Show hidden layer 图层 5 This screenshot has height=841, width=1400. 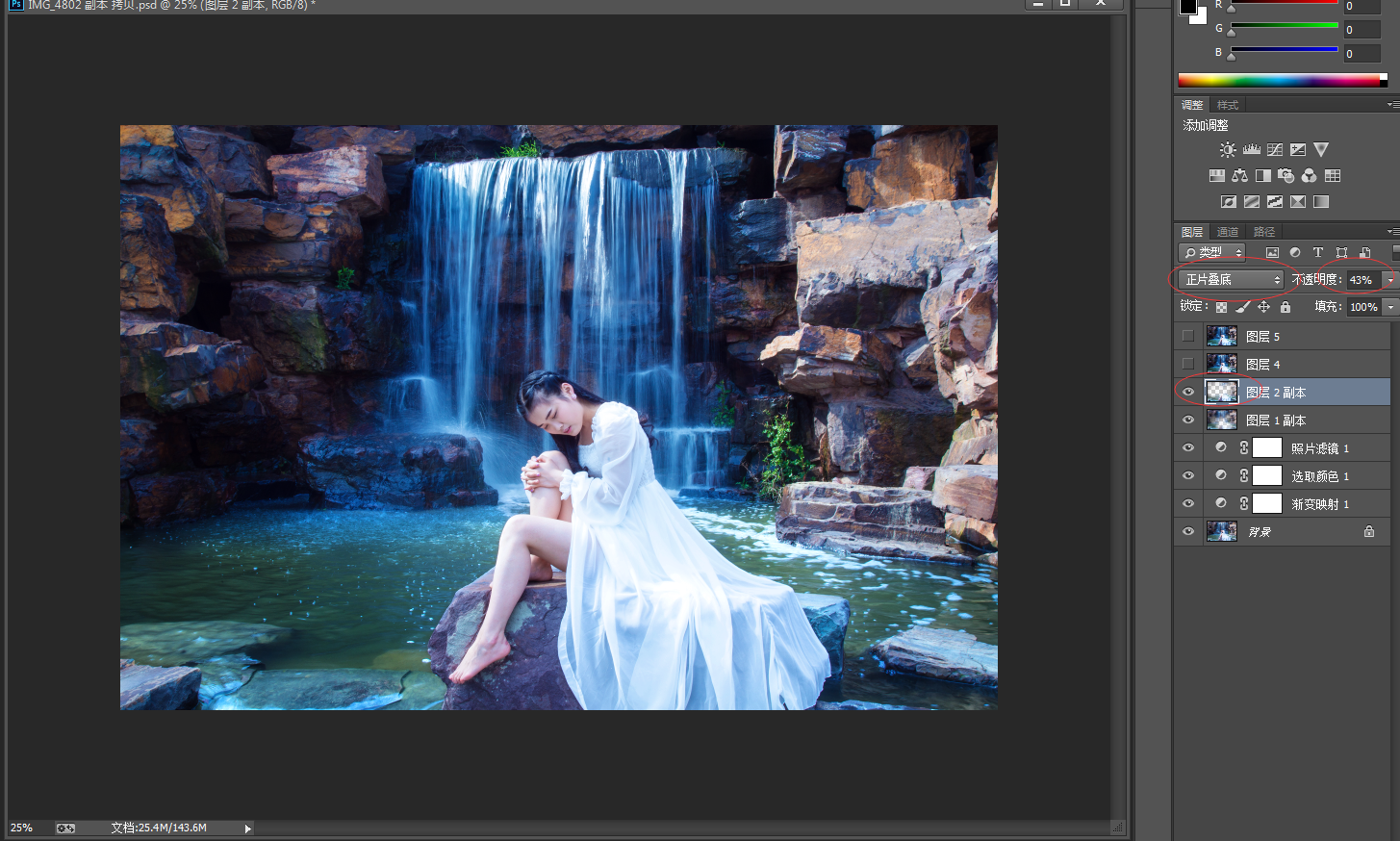coord(1188,336)
